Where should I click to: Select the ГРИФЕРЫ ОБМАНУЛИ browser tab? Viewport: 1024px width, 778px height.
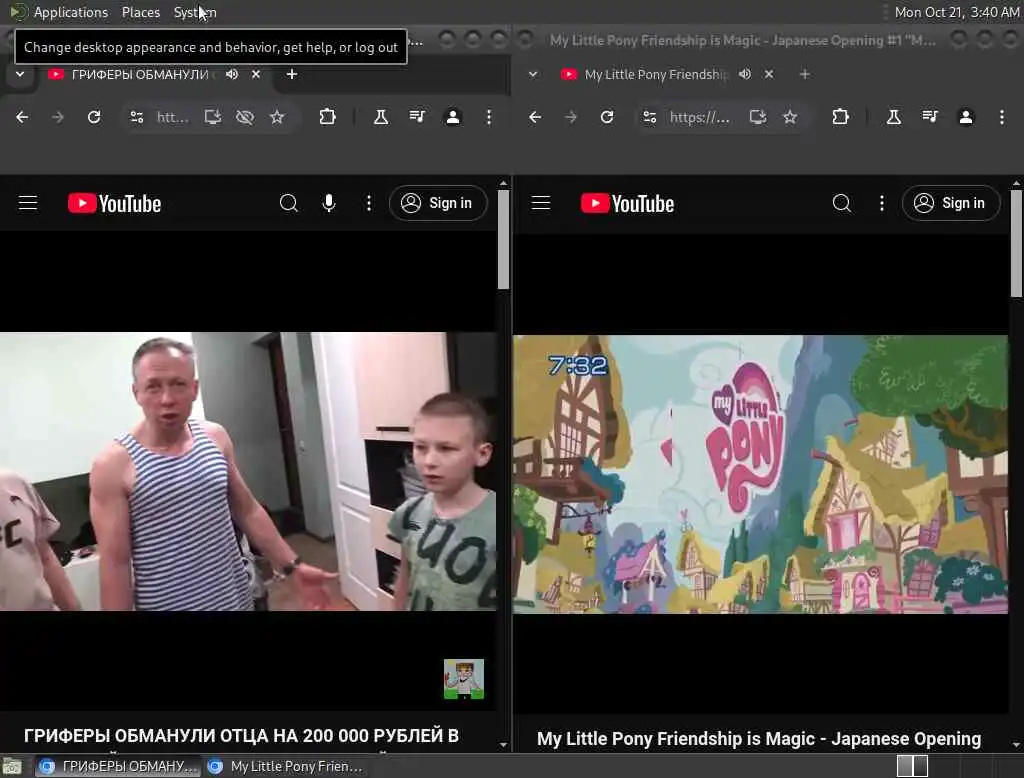[x=155, y=74]
